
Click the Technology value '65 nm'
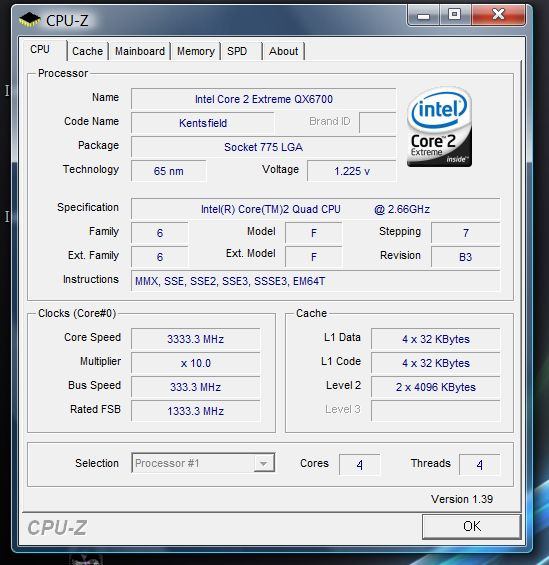(x=169, y=171)
